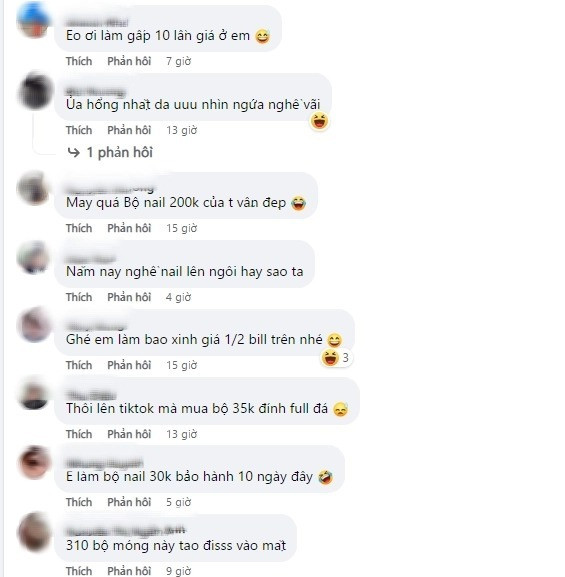Open avatar beside "E làm bộ nail 30k" comment
The width and height of the screenshot is (565, 577).
click(x=34, y=462)
